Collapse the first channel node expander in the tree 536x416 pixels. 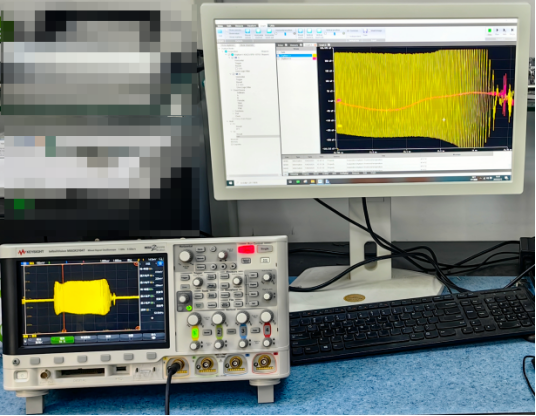point(229,58)
